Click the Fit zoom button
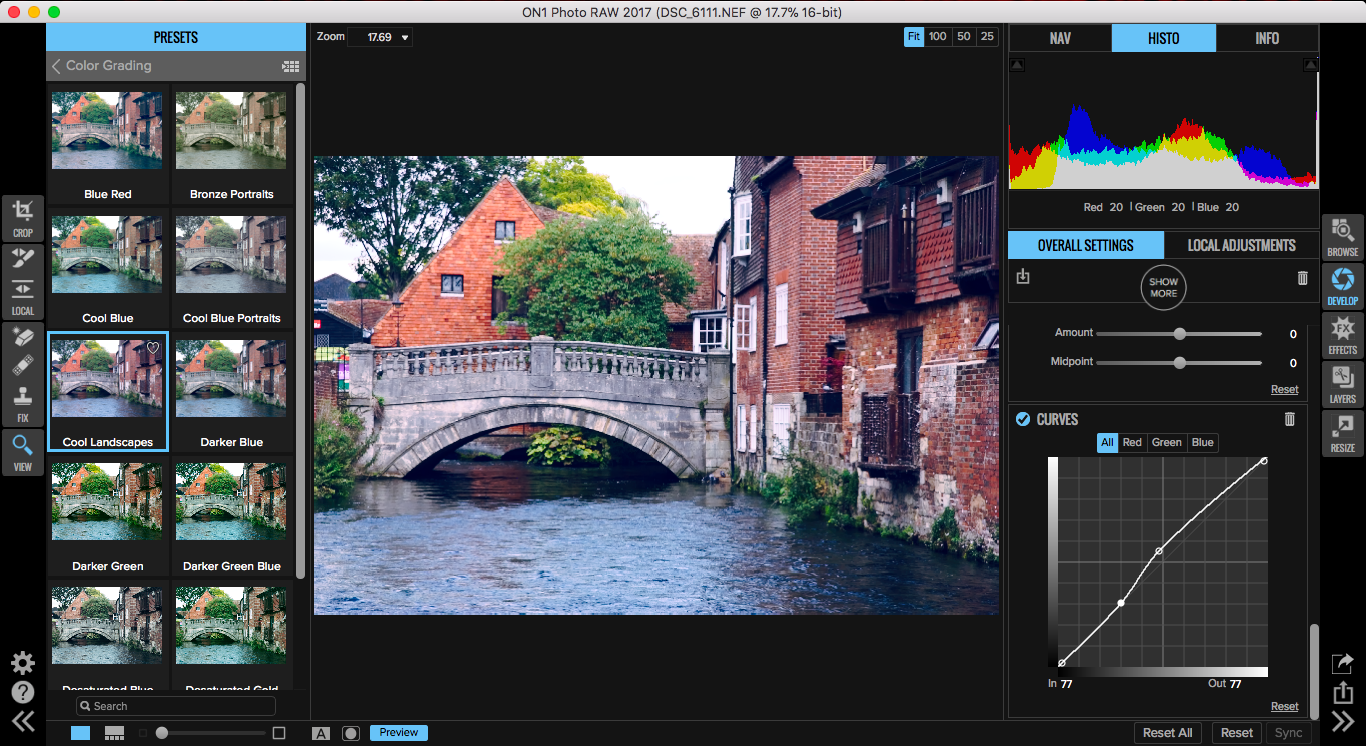The image size is (1366, 746). point(913,36)
